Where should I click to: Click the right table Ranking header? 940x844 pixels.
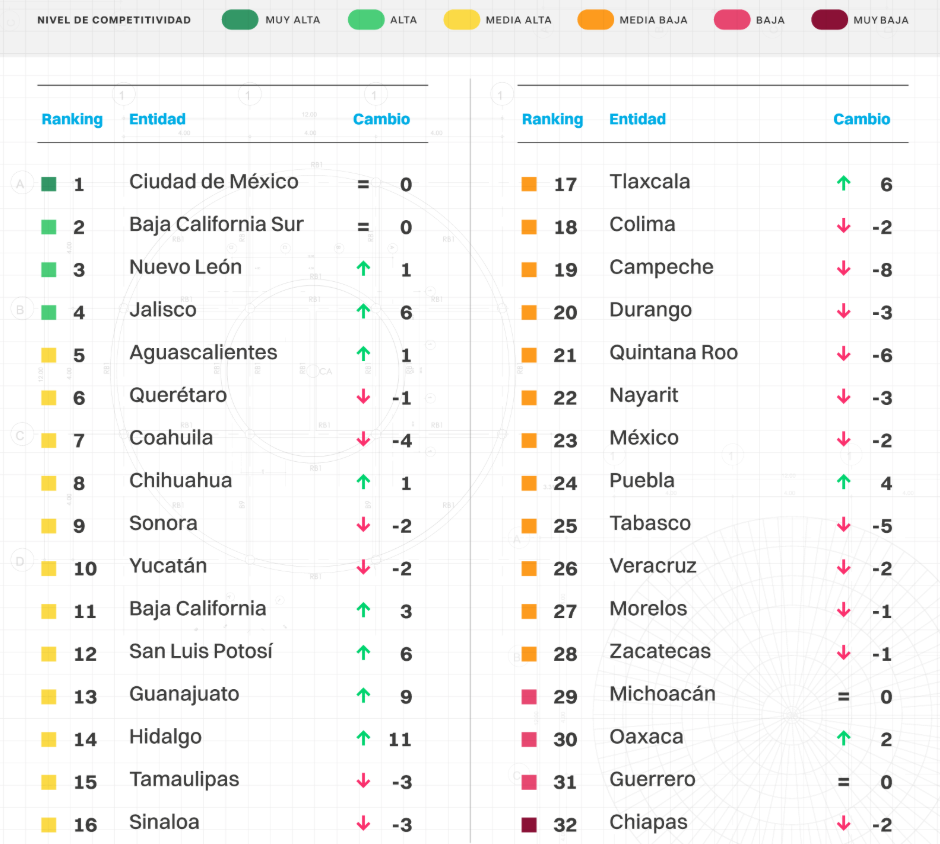pyautogui.click(x=552, y=119)
